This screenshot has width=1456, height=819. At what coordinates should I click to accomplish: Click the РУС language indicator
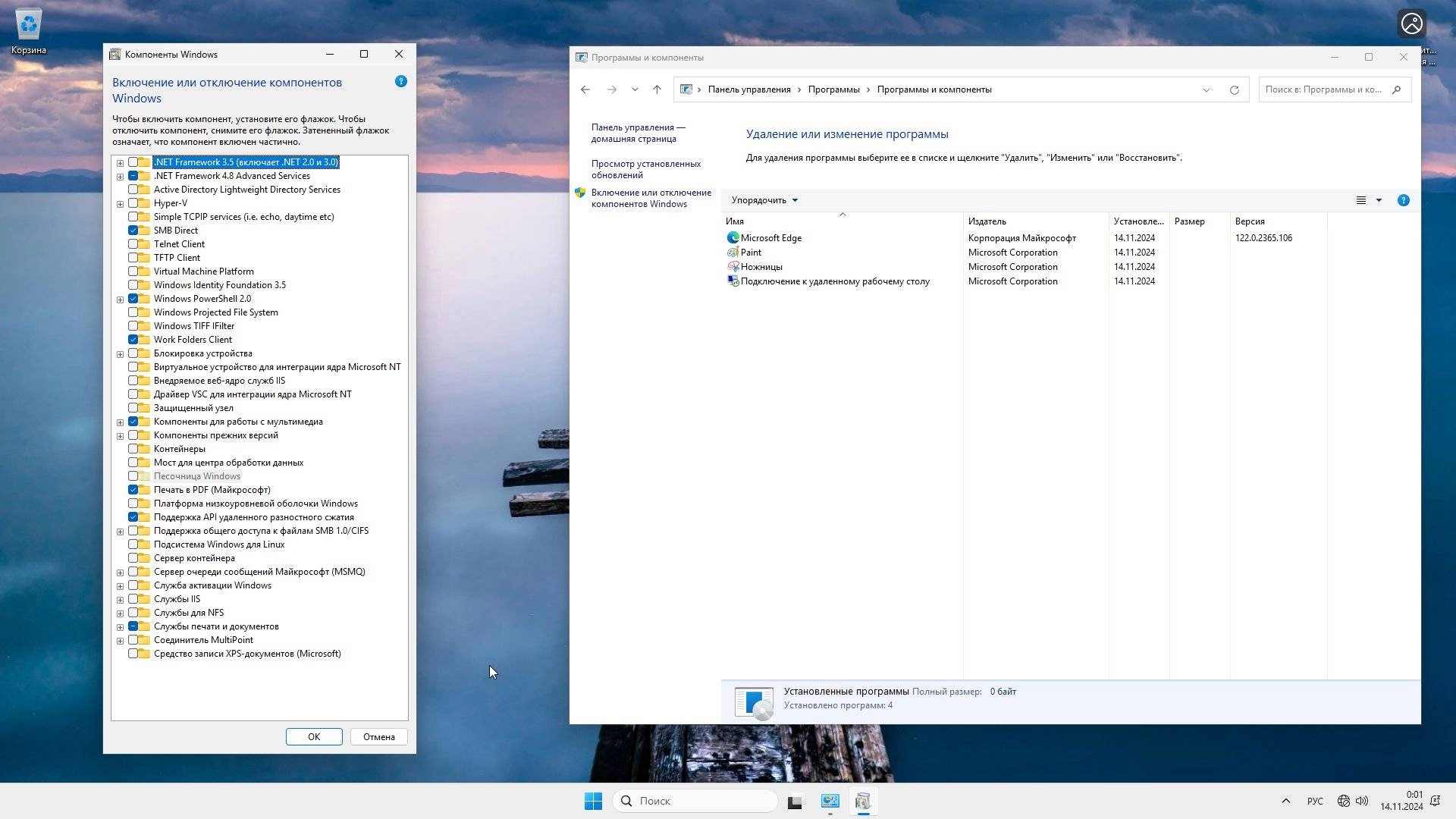pos(1315,801)
